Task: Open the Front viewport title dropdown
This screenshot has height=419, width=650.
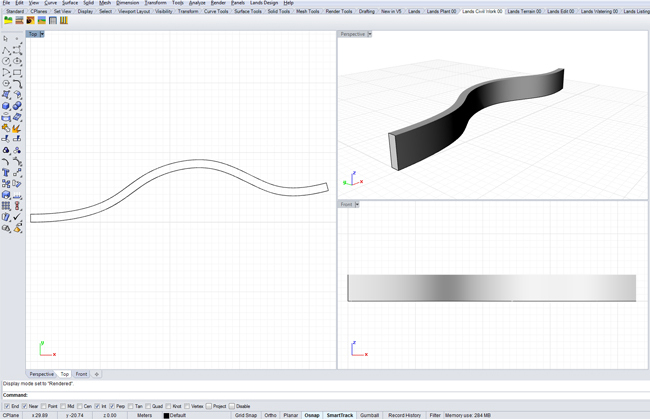Action: pos(357,204)
